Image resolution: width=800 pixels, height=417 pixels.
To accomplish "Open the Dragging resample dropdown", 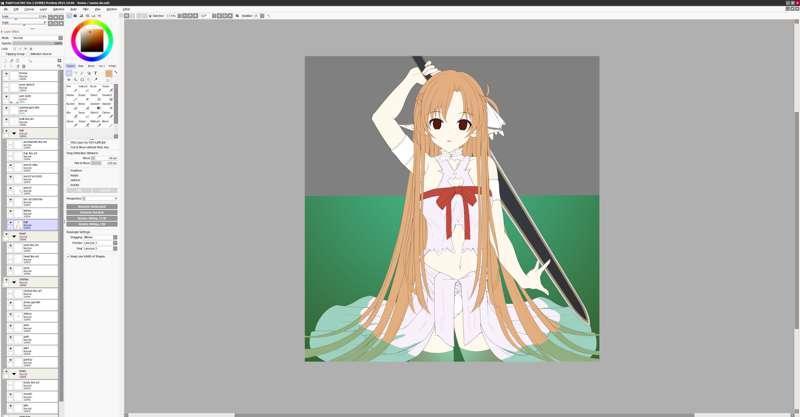I will point(101,237).
